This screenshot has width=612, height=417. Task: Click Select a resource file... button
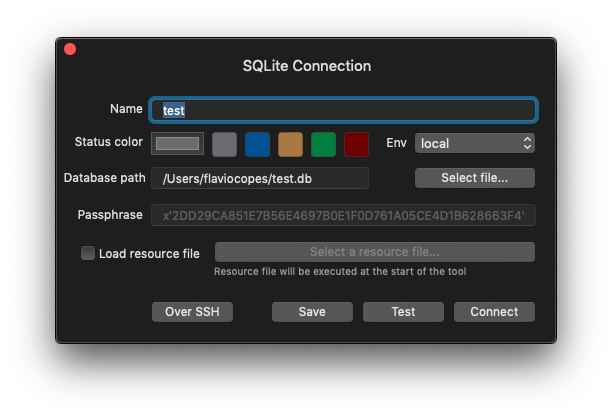click(x=374, y=252)
